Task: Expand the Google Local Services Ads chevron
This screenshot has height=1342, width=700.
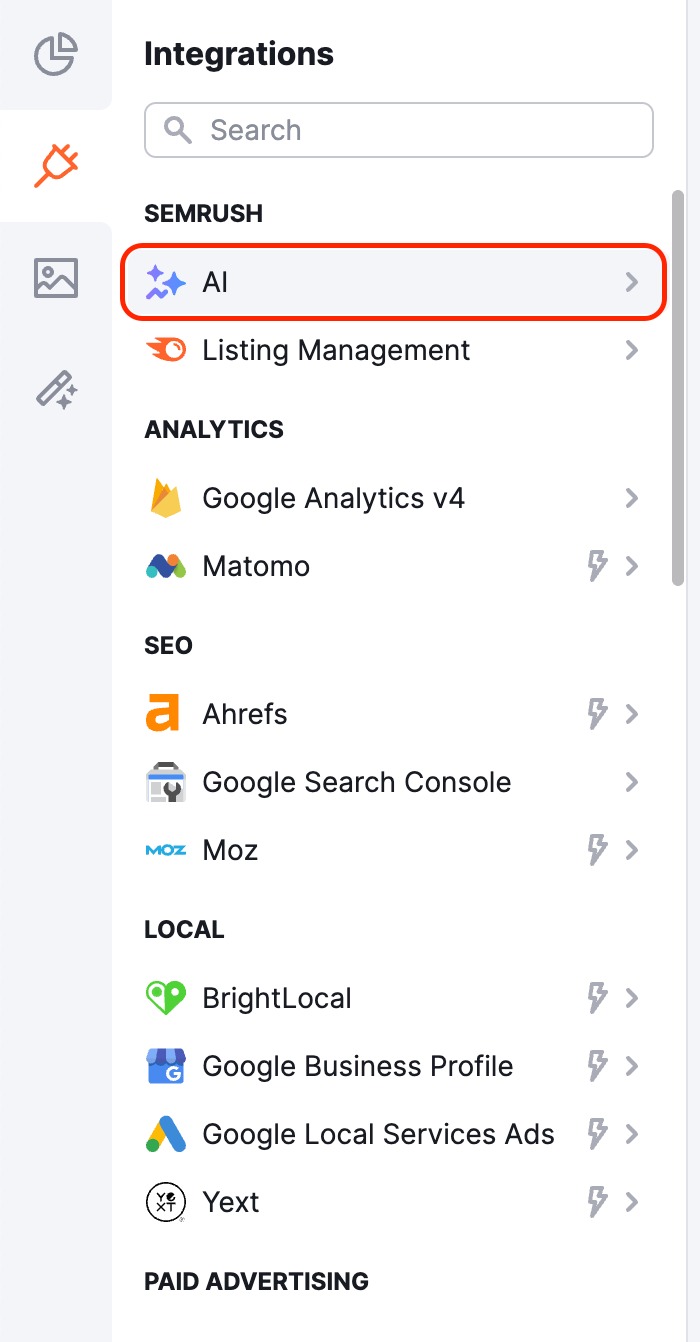Action: (631, 1134)
